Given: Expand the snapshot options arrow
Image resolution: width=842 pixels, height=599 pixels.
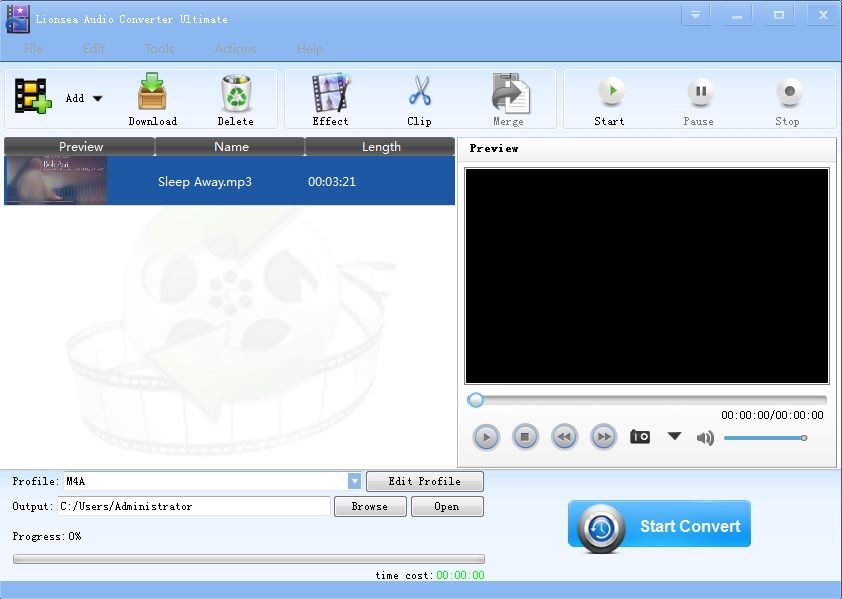Looking at the screenshot, I should coord(674,436).
